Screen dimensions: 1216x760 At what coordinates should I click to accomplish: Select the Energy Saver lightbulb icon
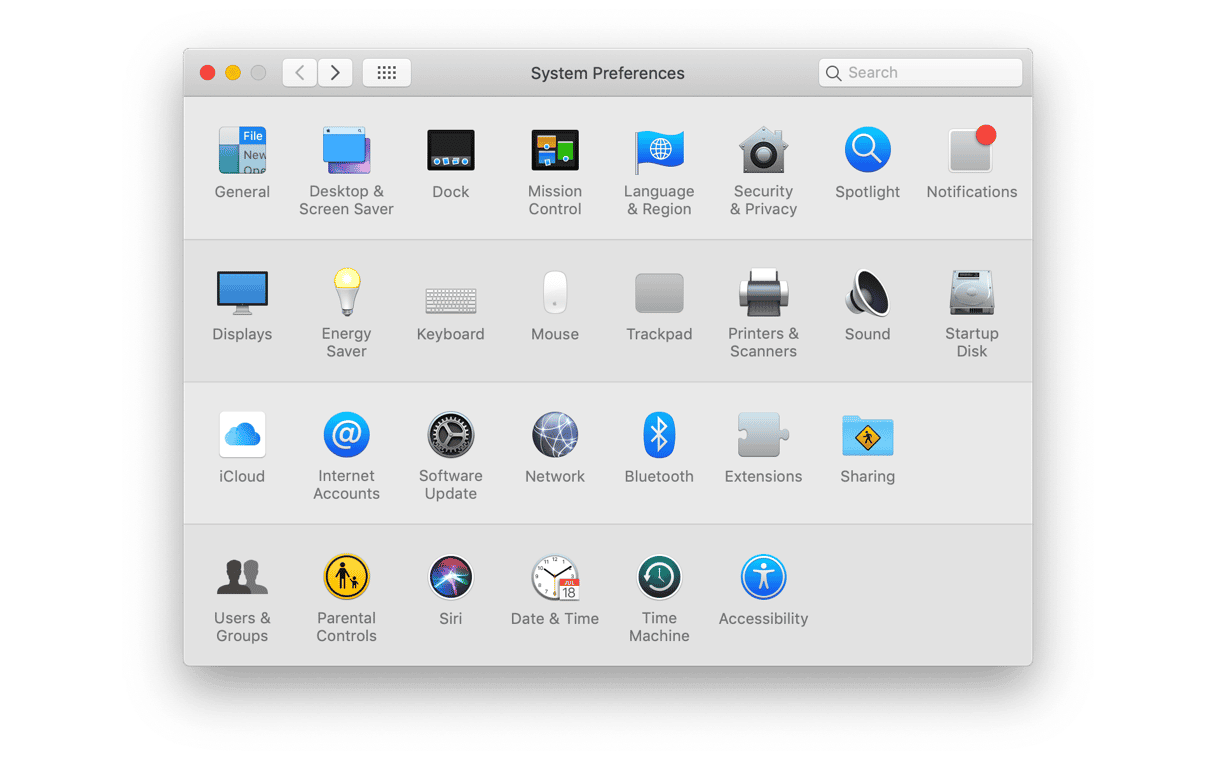tap(346, 293)
